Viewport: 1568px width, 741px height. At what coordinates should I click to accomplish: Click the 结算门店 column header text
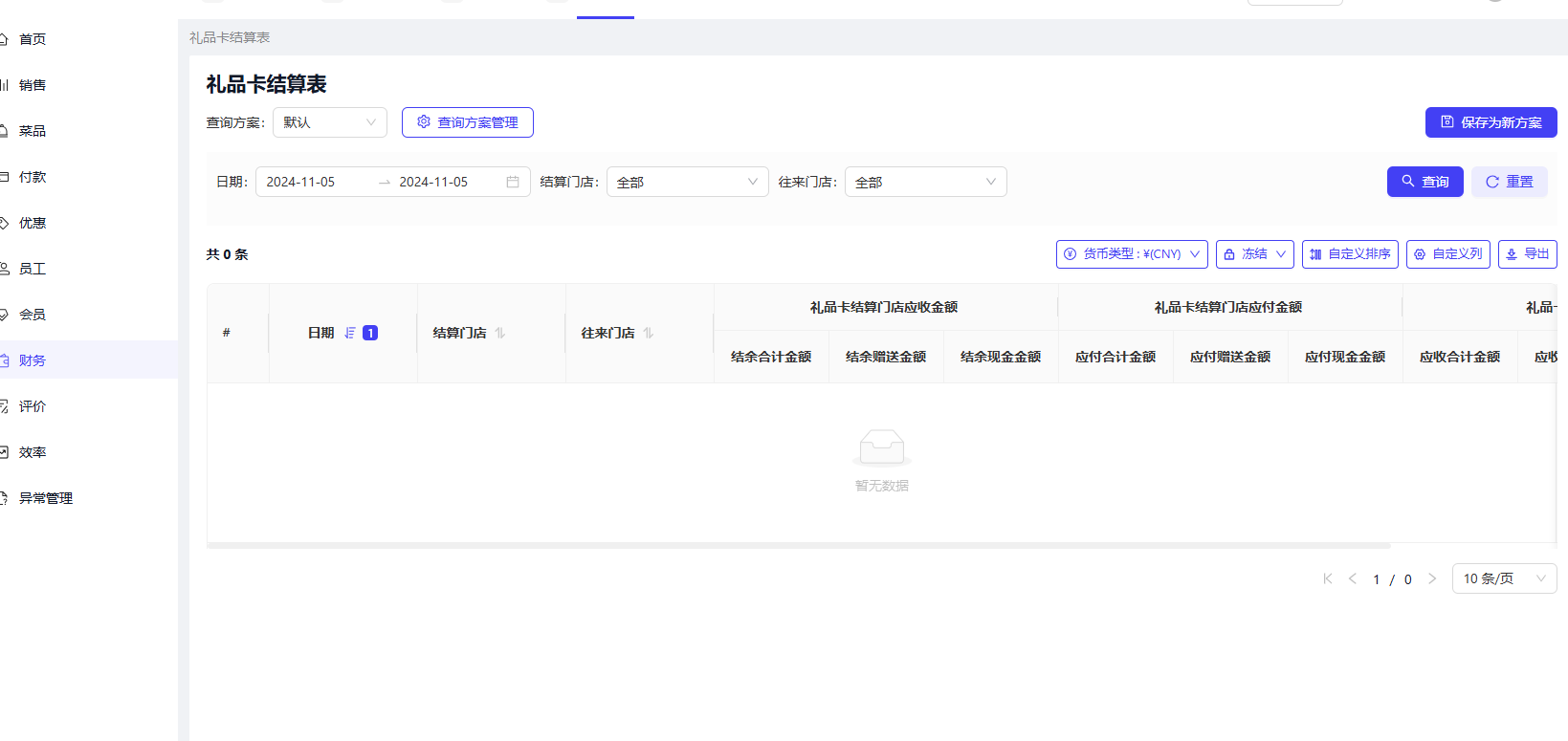point(459,333)
